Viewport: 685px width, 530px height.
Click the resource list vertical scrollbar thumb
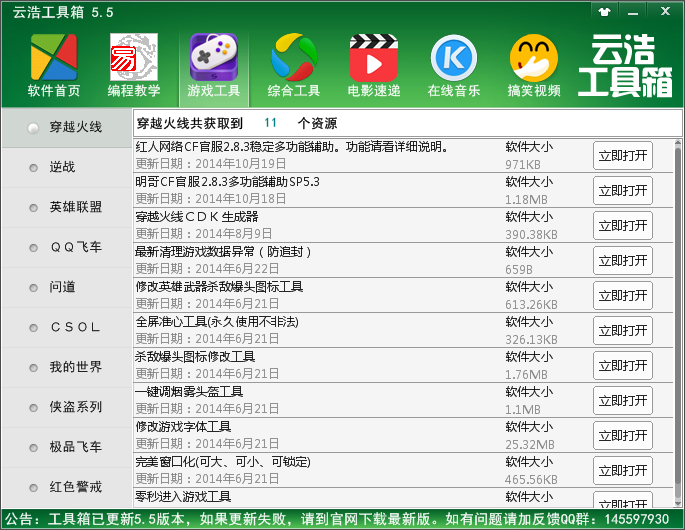coord(678,322)
